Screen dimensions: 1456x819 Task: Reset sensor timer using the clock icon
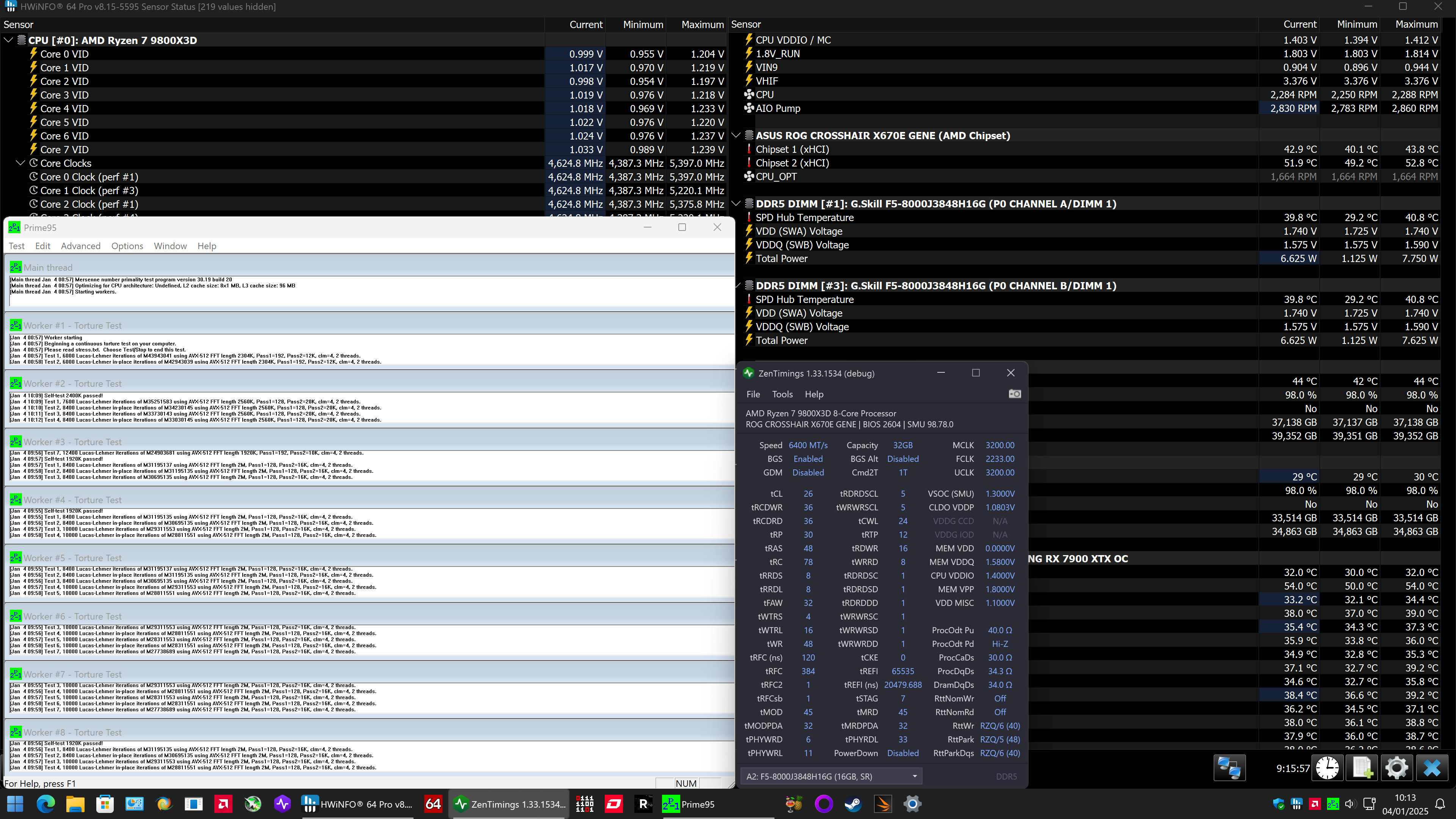1327,768
